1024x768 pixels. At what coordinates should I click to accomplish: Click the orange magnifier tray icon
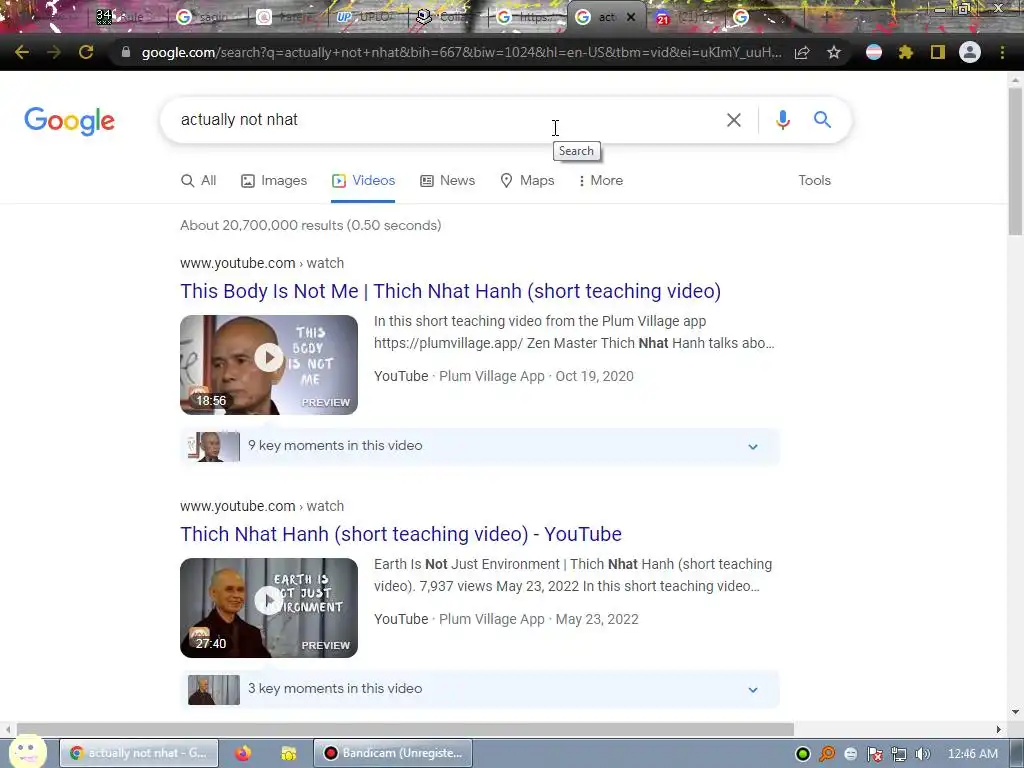click(827, 754)
